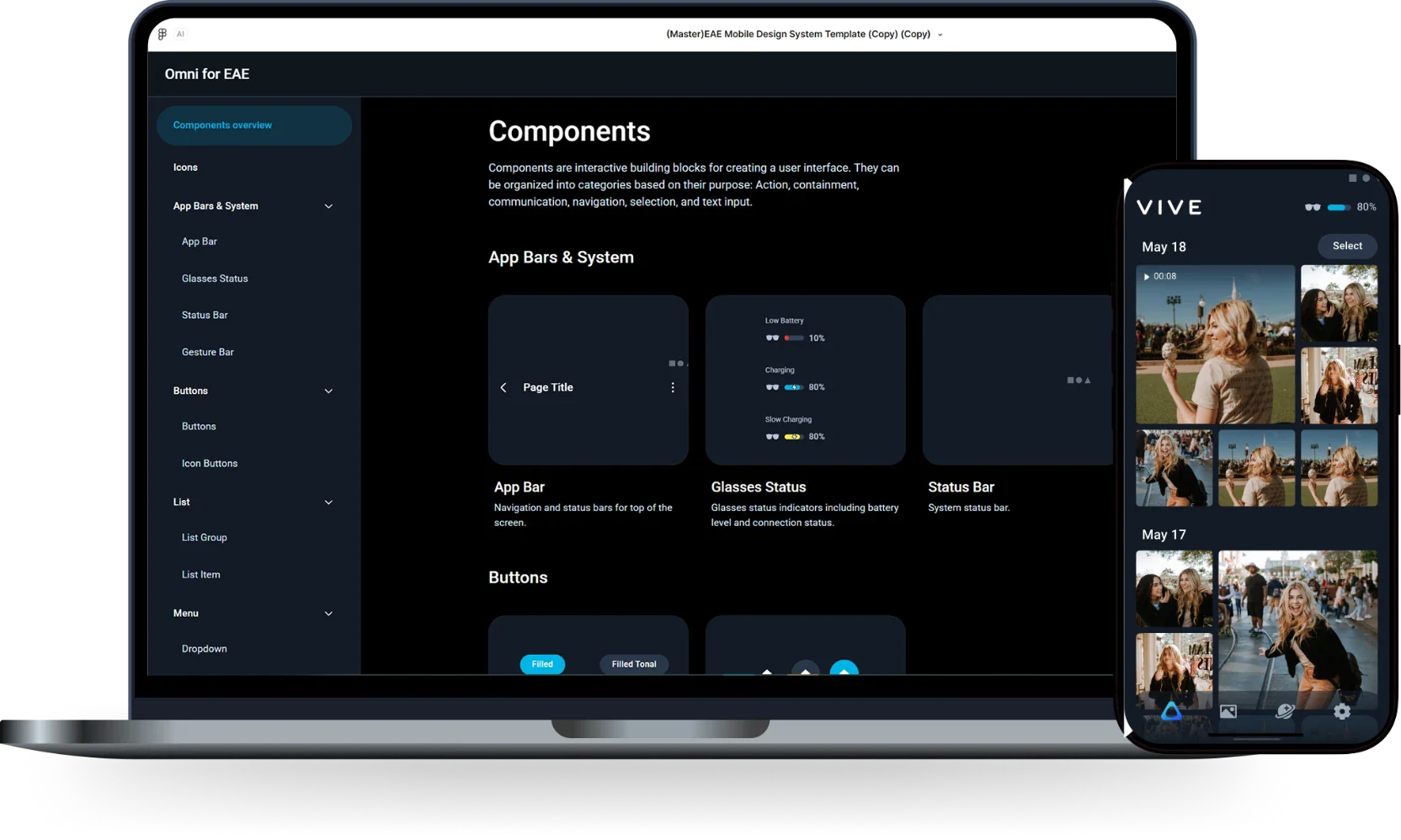Click the glasses icon under Slow Charging
The width and height of the screenshot is (1401, 840).
click(x=772, y=437)
